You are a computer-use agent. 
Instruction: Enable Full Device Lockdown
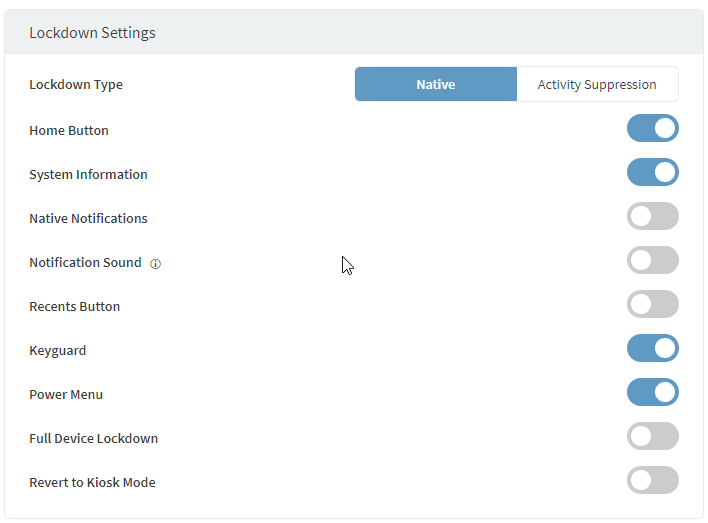(652, 437)
